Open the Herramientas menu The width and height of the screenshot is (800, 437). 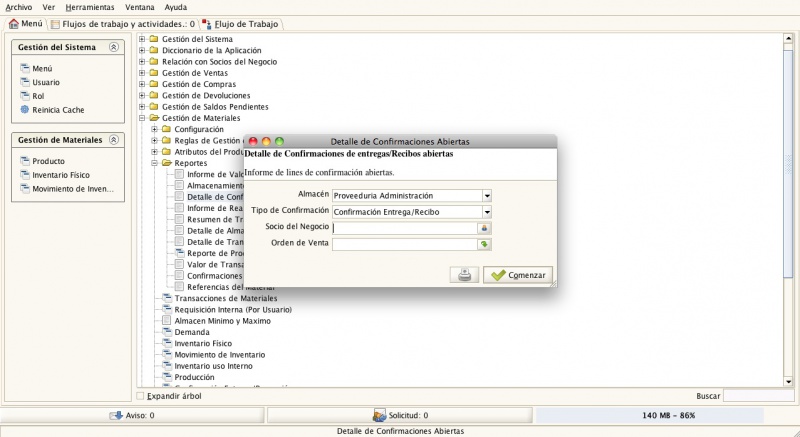coord(90,7)
